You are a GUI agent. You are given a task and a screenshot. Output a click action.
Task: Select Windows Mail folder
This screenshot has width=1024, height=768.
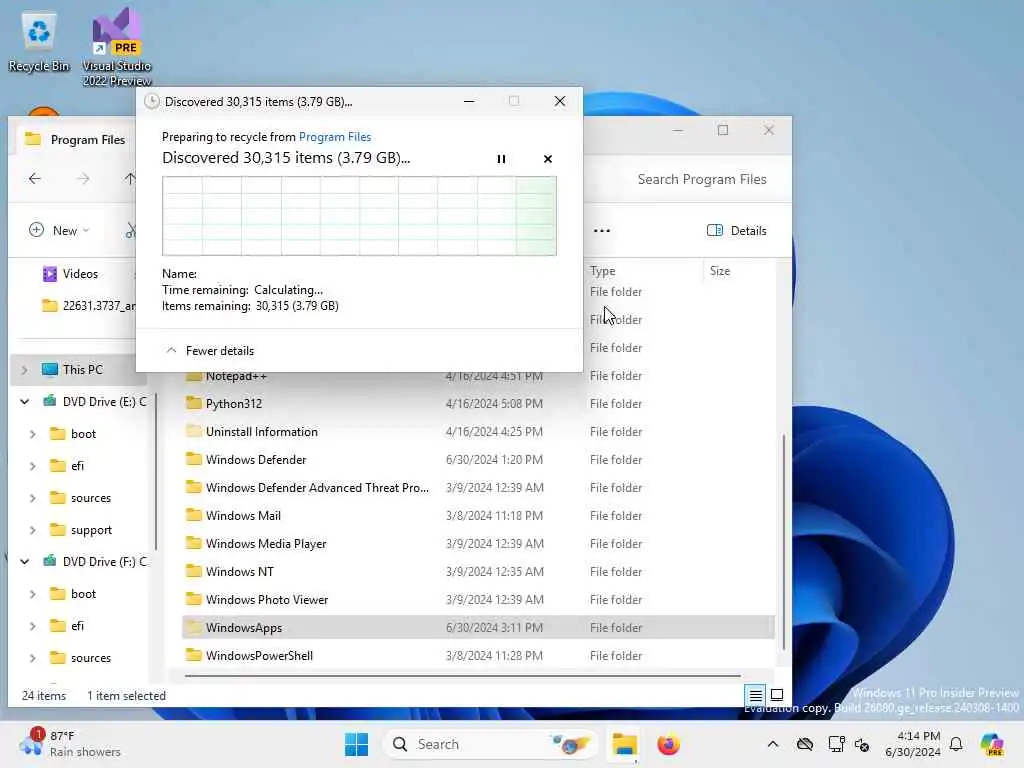(x=478, y=516)
